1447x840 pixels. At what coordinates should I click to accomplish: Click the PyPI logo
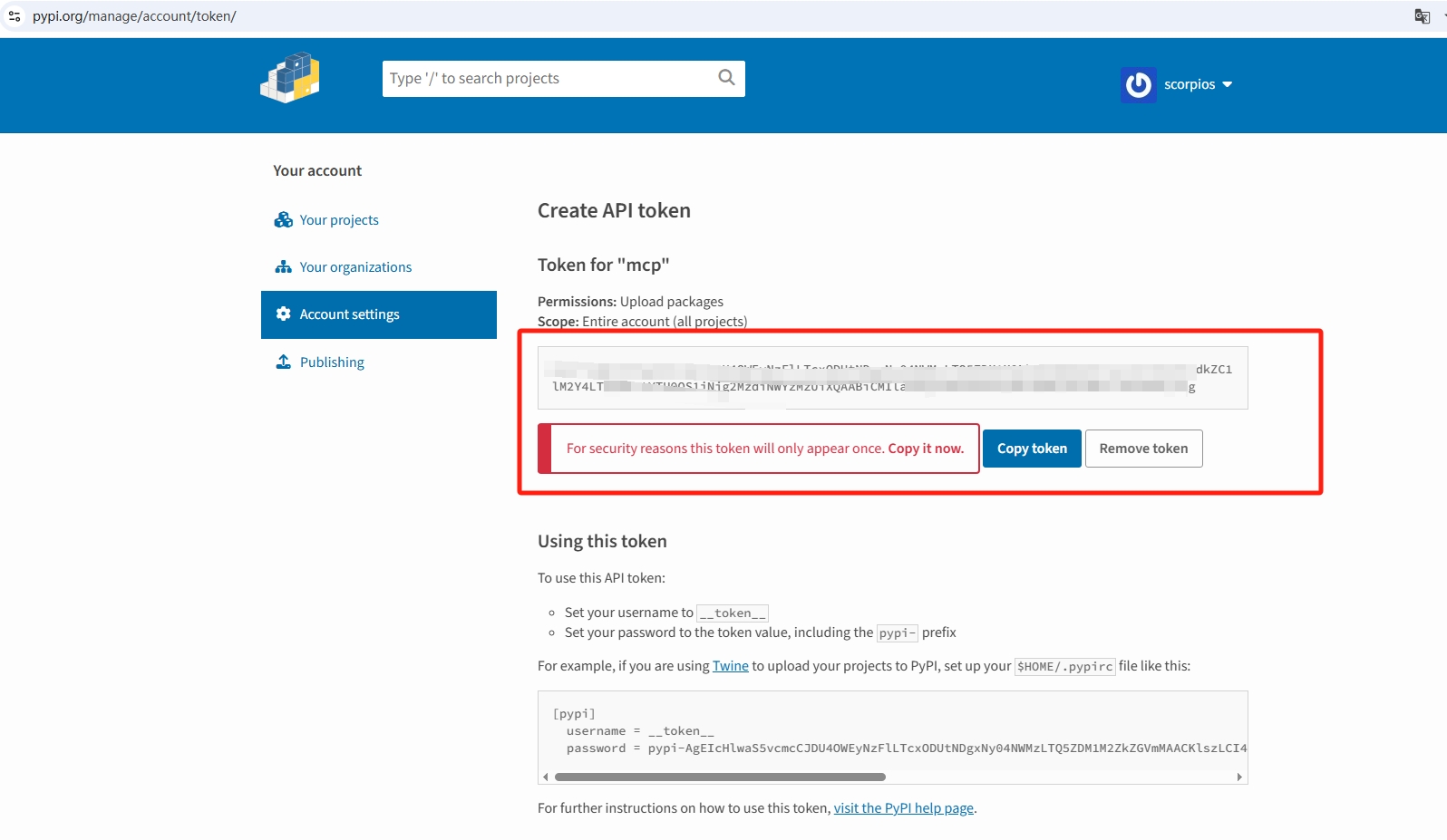[x=290, y=78]
